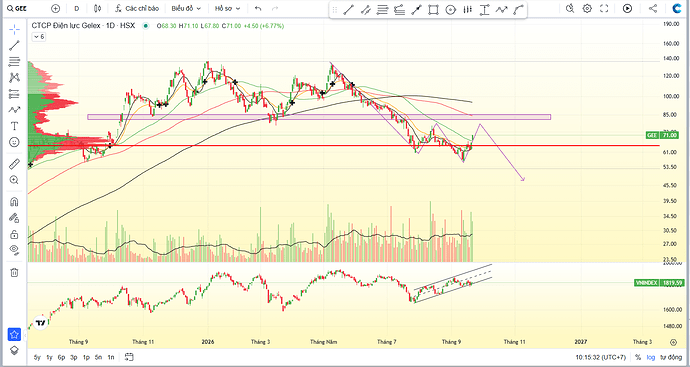Select the 1y range
The width and height of the screenshot is (690, 367).
[x=49, y=357]
